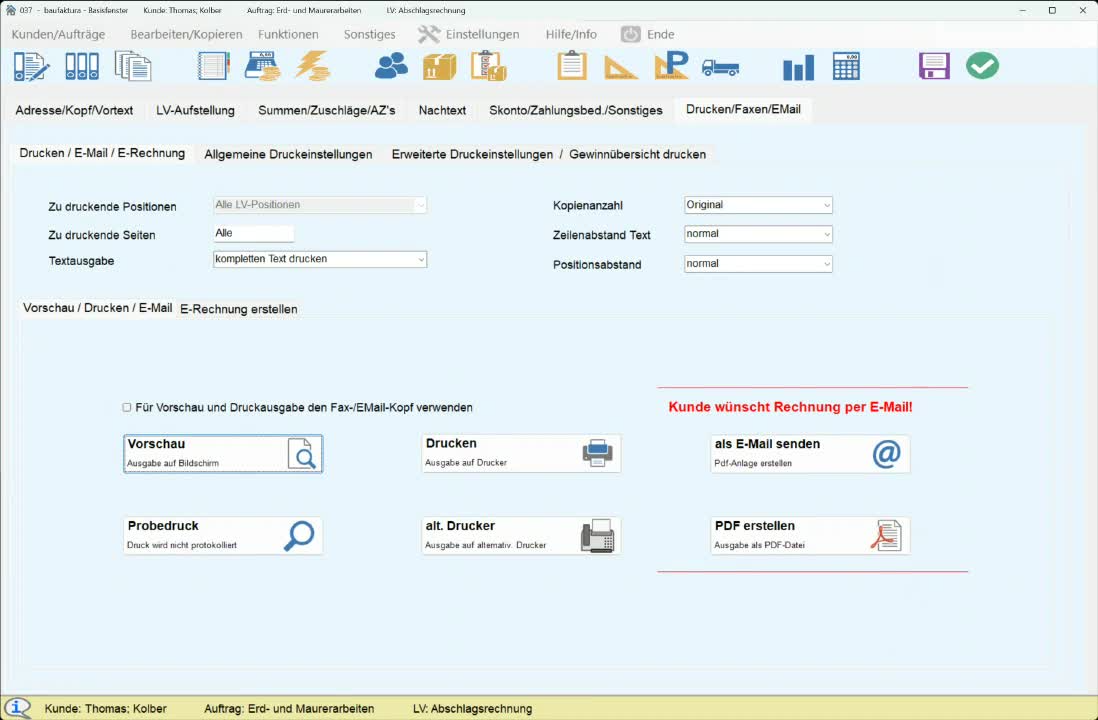Select Drucken / E-Mail / E-Rechnung subtab

pos(102,153)
